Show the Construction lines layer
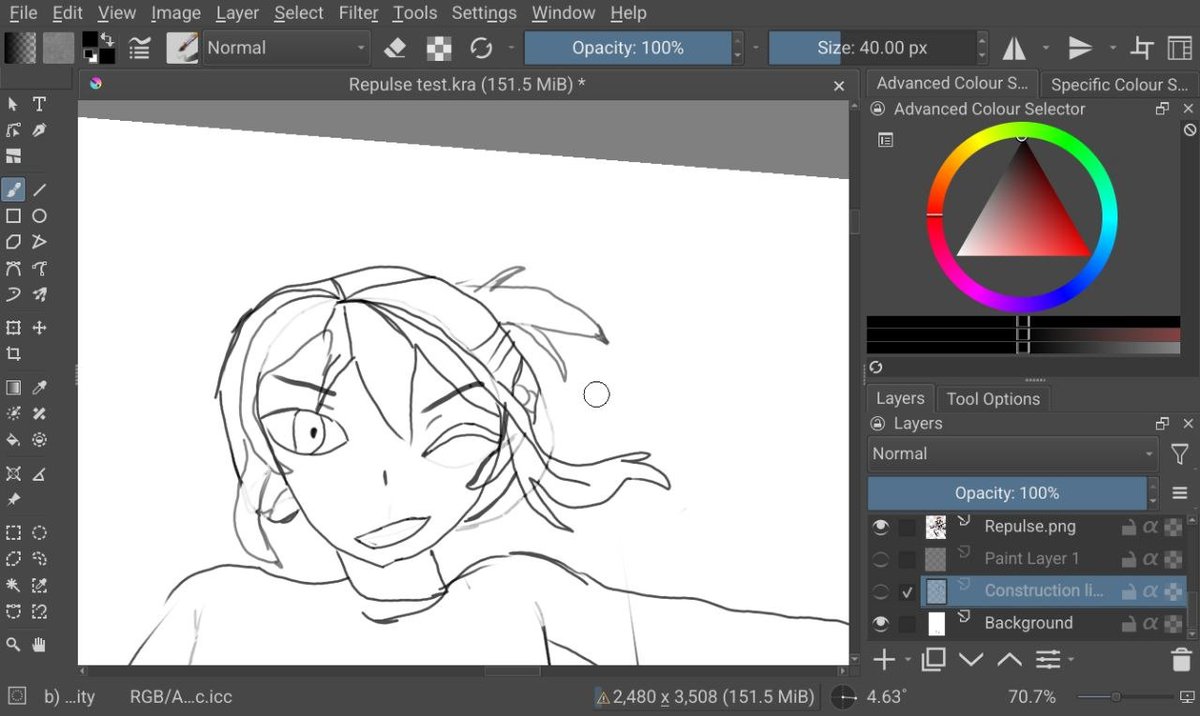The height and width of the screenshot is (716, 1200). 880,590
